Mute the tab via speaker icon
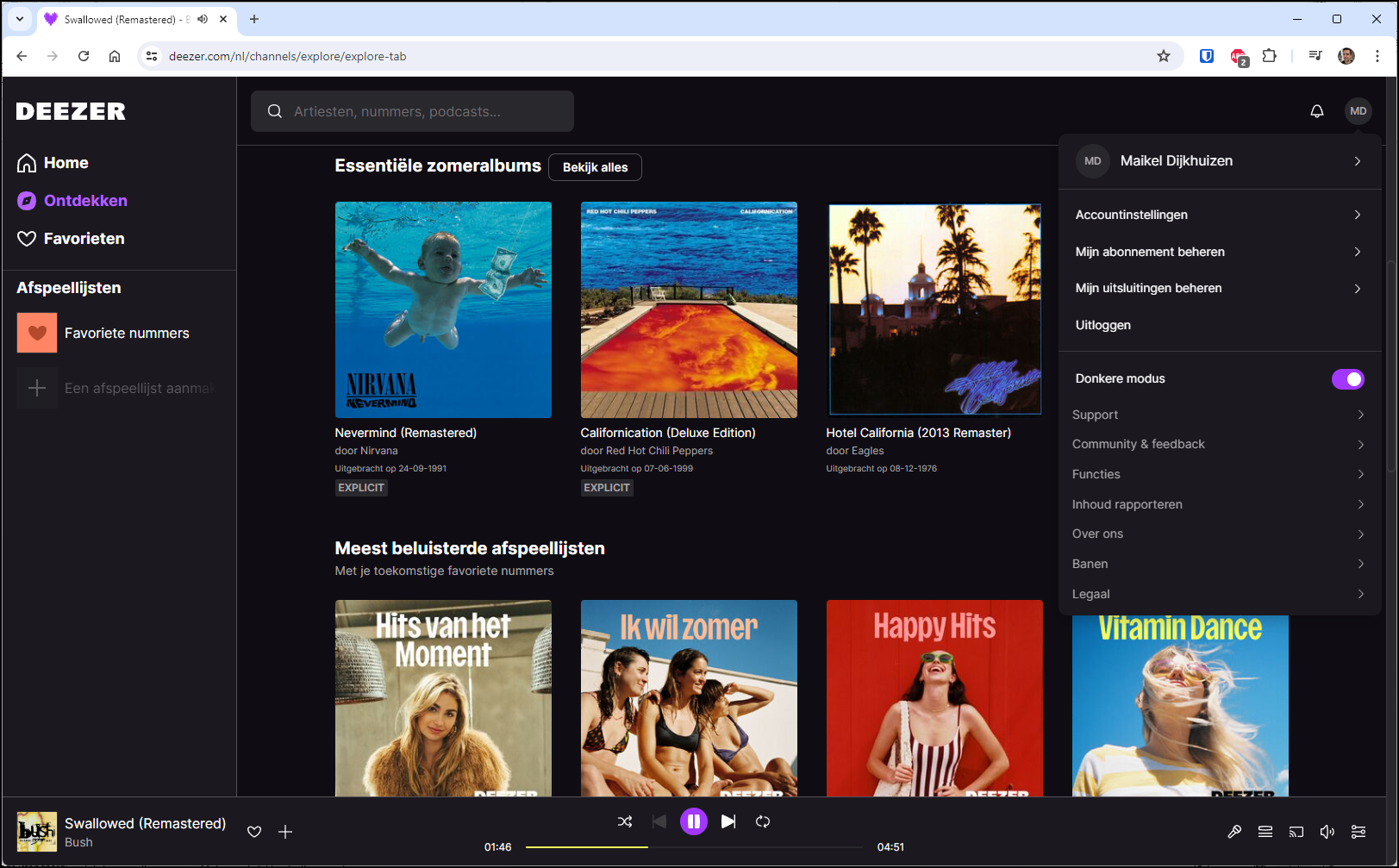1399x868 pixels. point(203,19)
